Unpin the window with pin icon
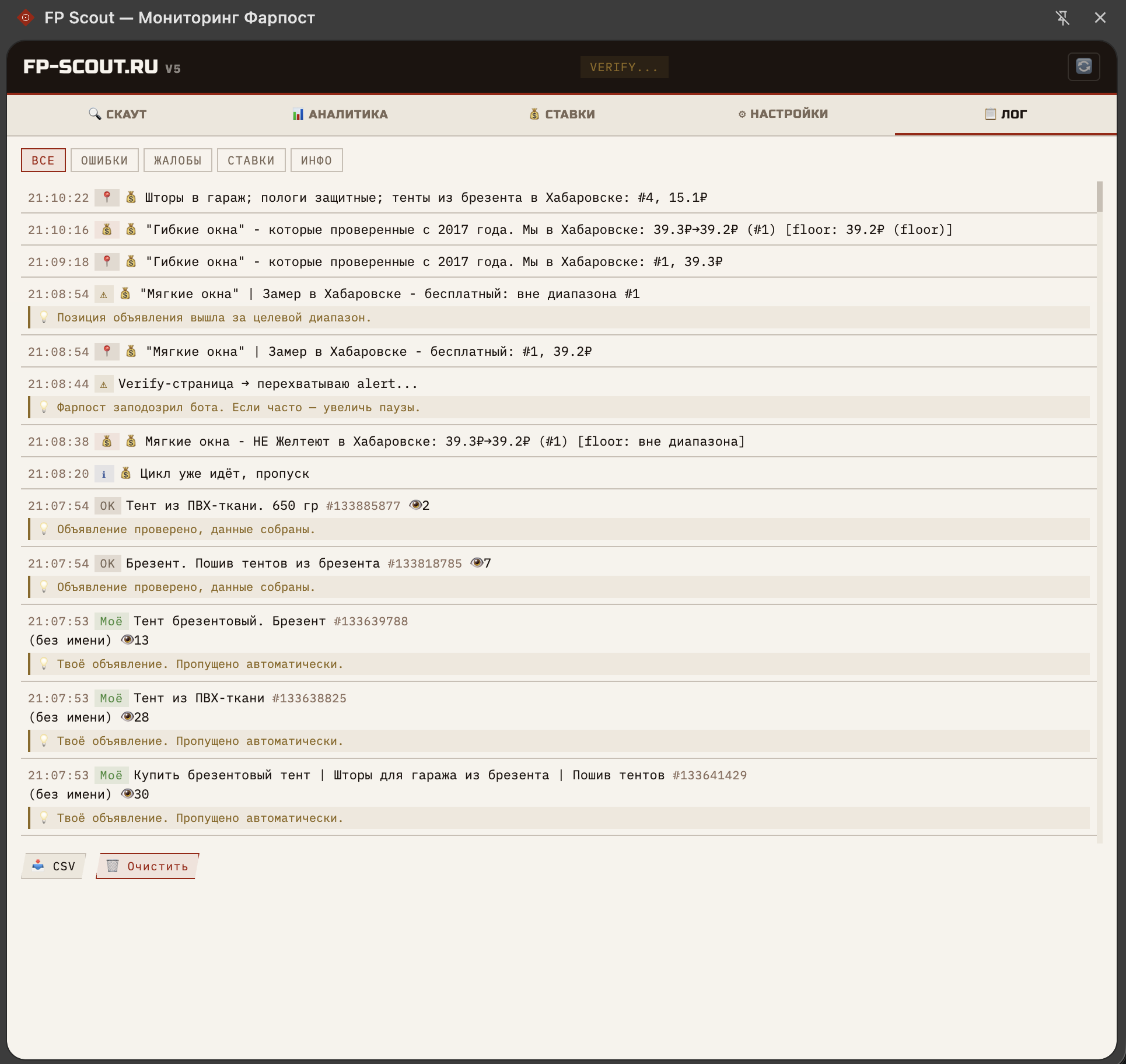 [1062, 18]
